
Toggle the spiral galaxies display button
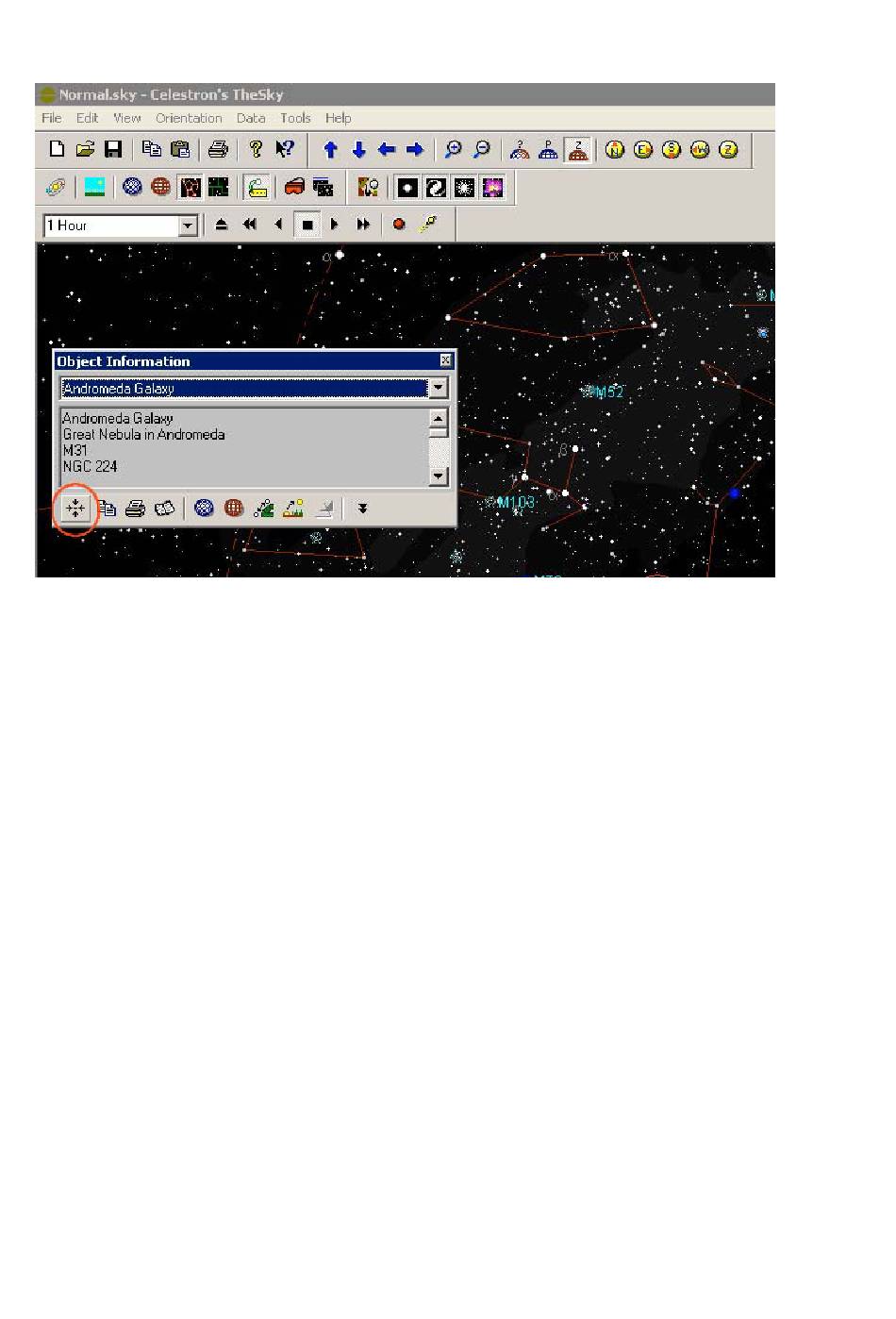click(x=436, y=187)
